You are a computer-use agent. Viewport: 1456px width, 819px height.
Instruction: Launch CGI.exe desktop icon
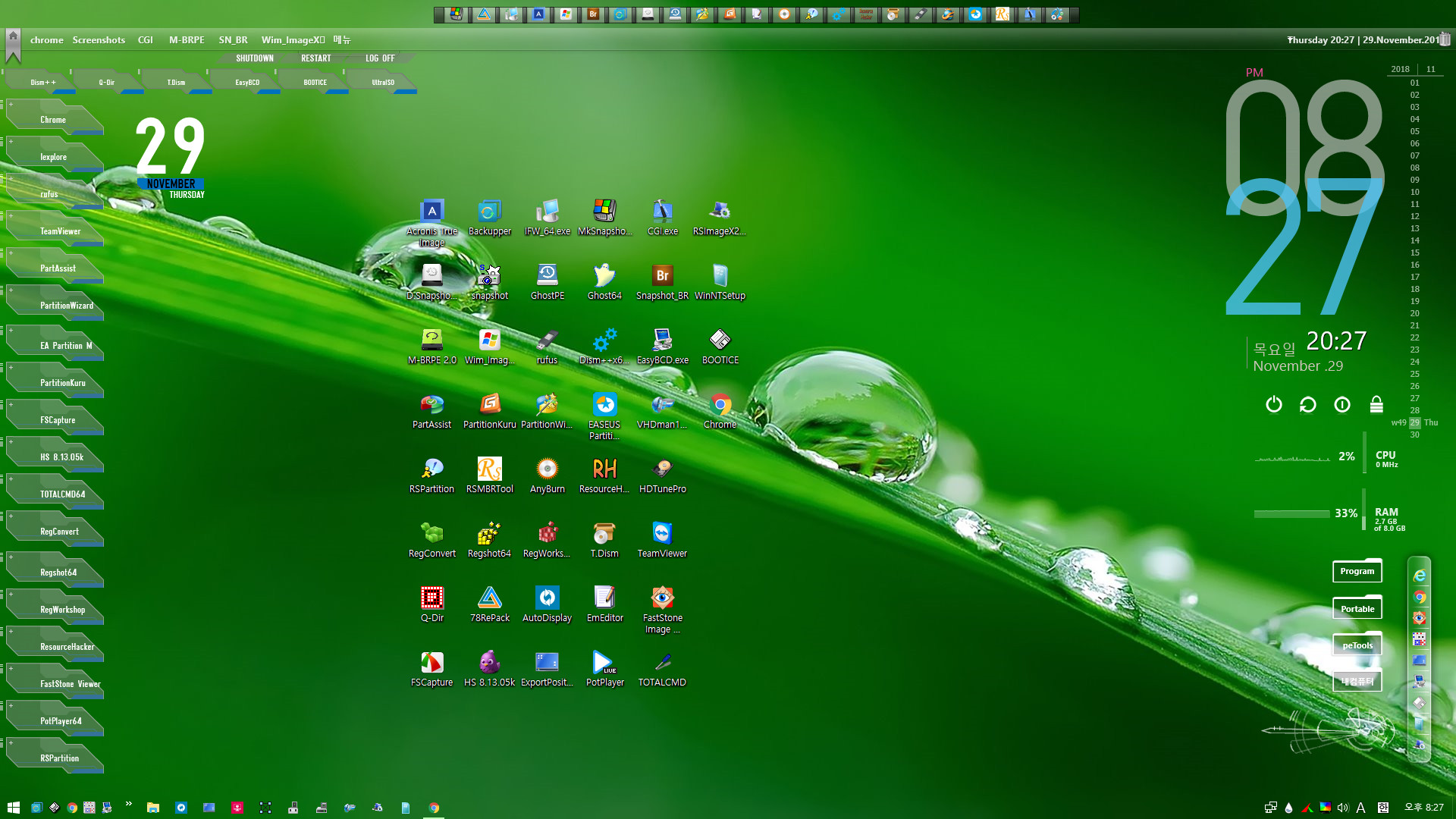(x=662, y=218)
